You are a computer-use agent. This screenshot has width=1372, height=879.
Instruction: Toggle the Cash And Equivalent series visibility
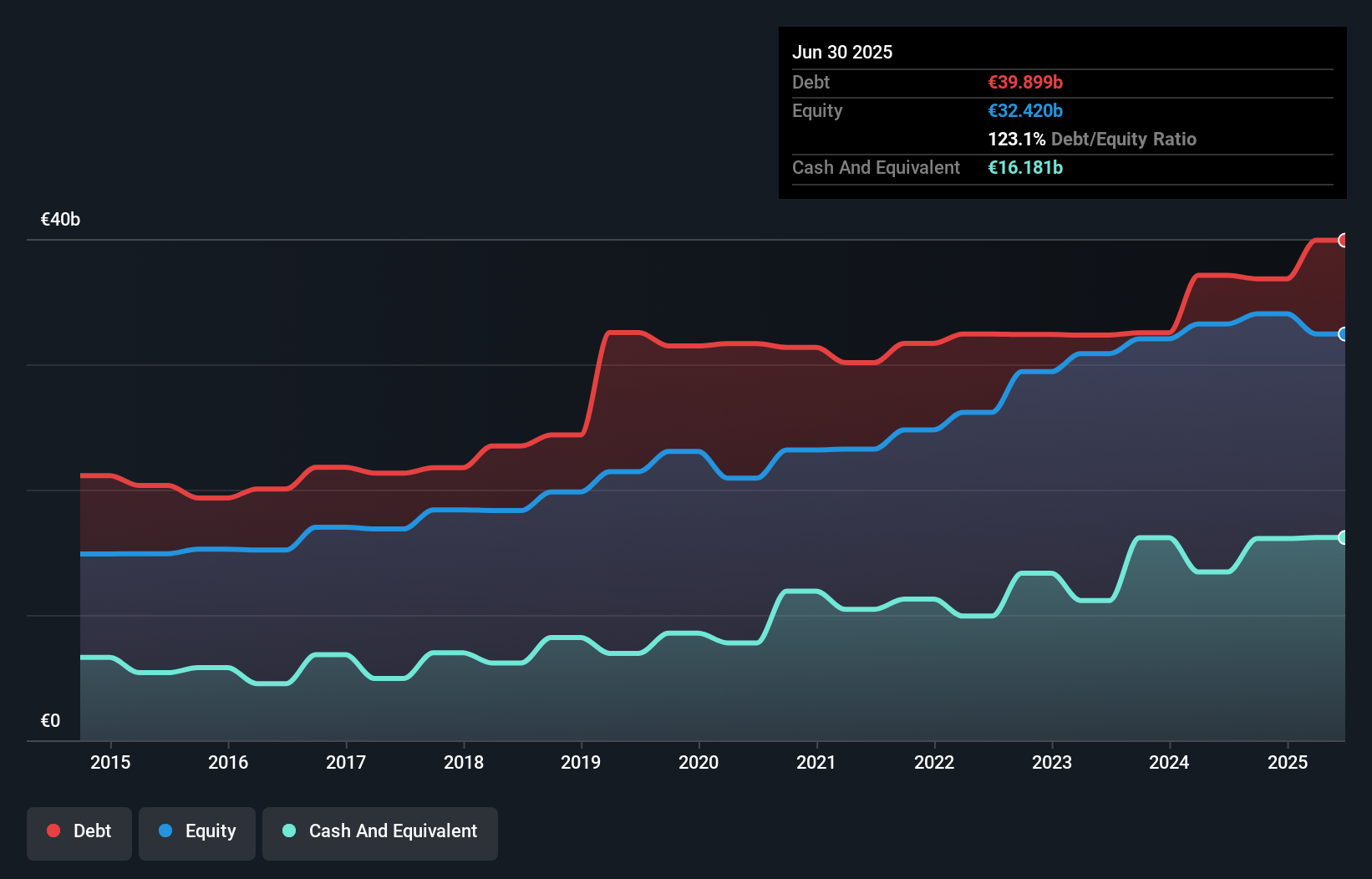coord(380,832)
